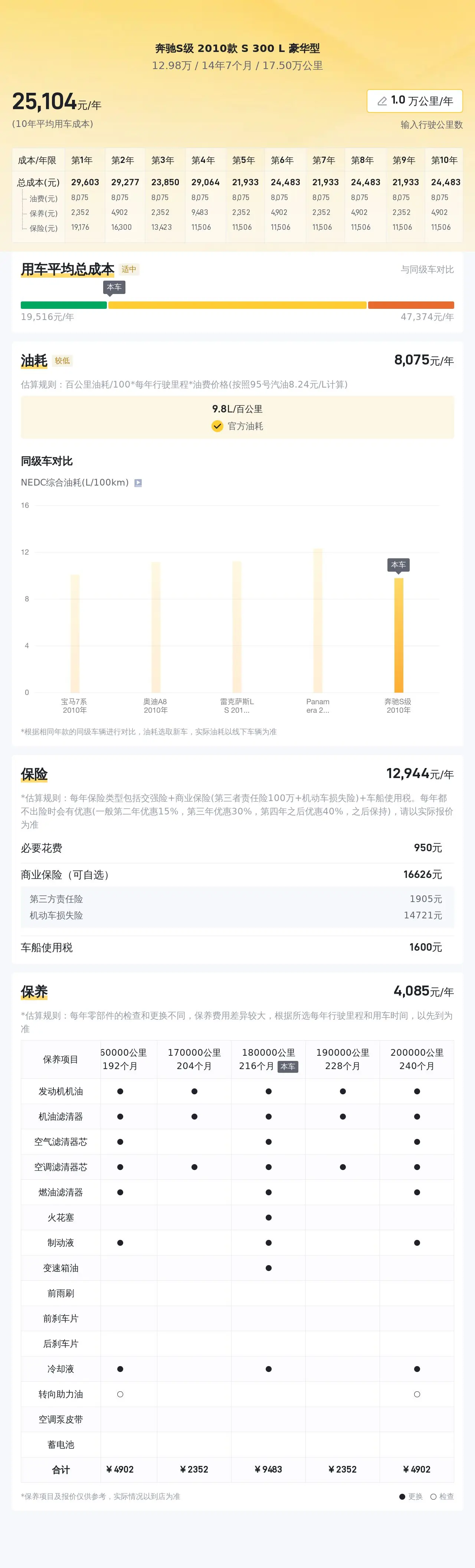Screen dimensions: 475x1568
Task: Click the 适中 rating tag
Action: tap(129, 269)
